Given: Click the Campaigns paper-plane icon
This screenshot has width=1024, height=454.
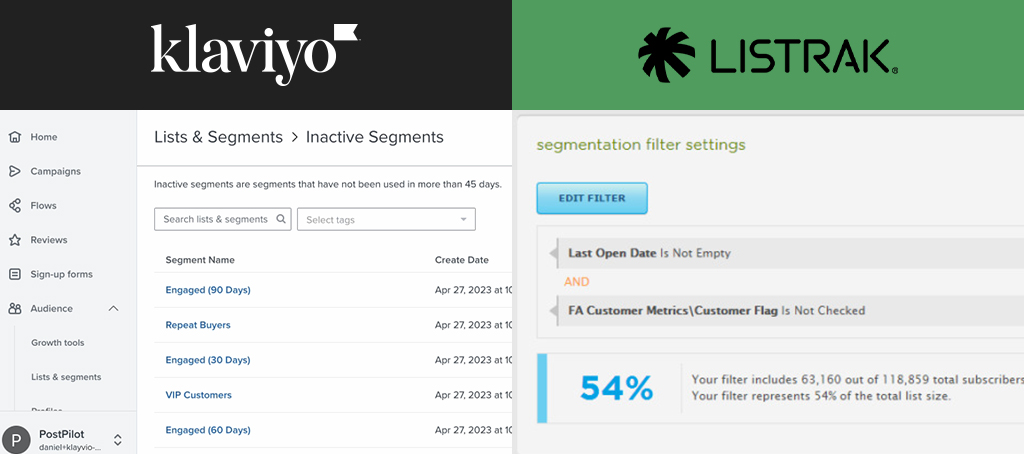Looking at the screenshot, I should pyautogui.click(x=14, y=171).
